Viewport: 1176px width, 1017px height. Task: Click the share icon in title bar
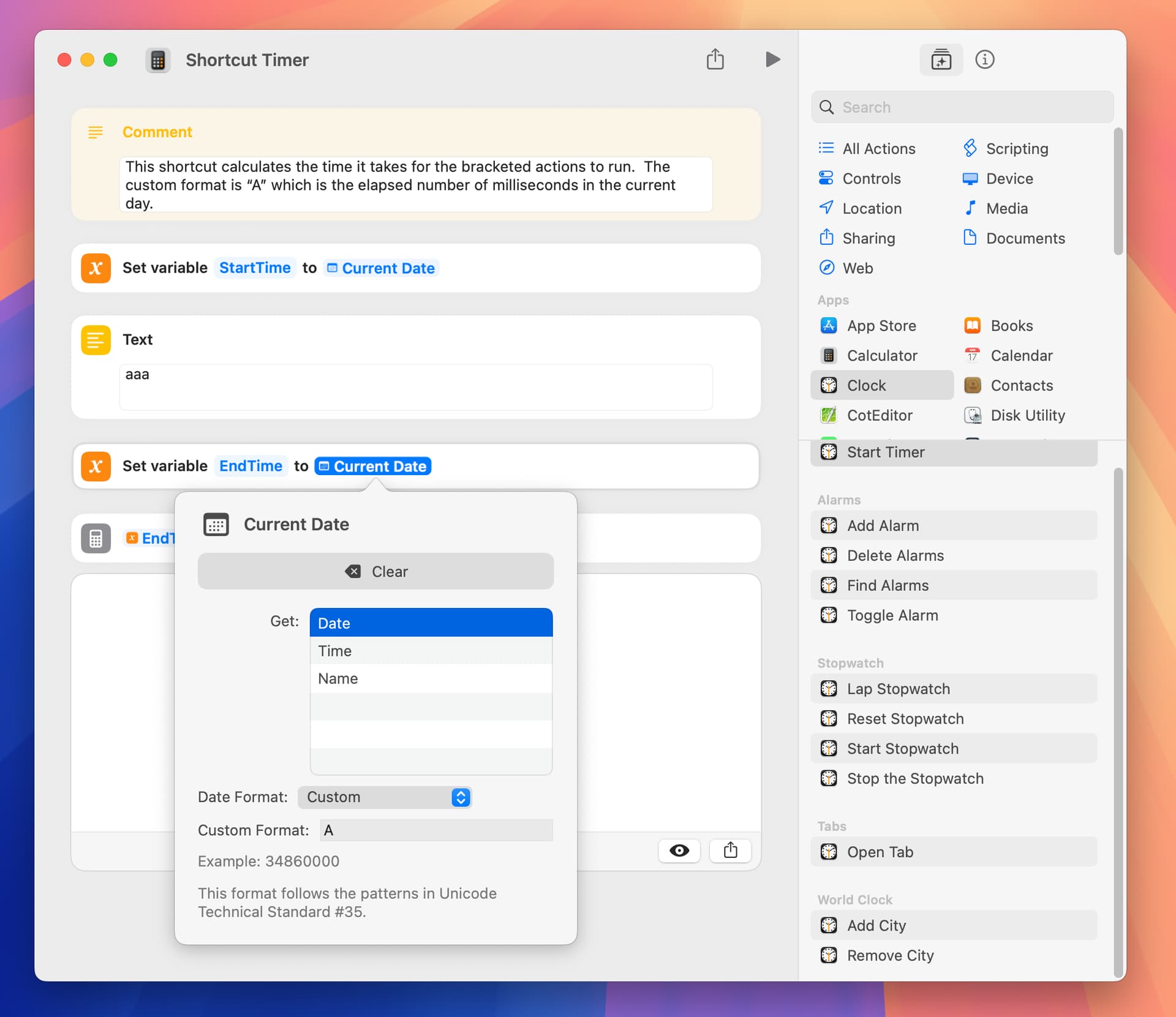point(715,59)
